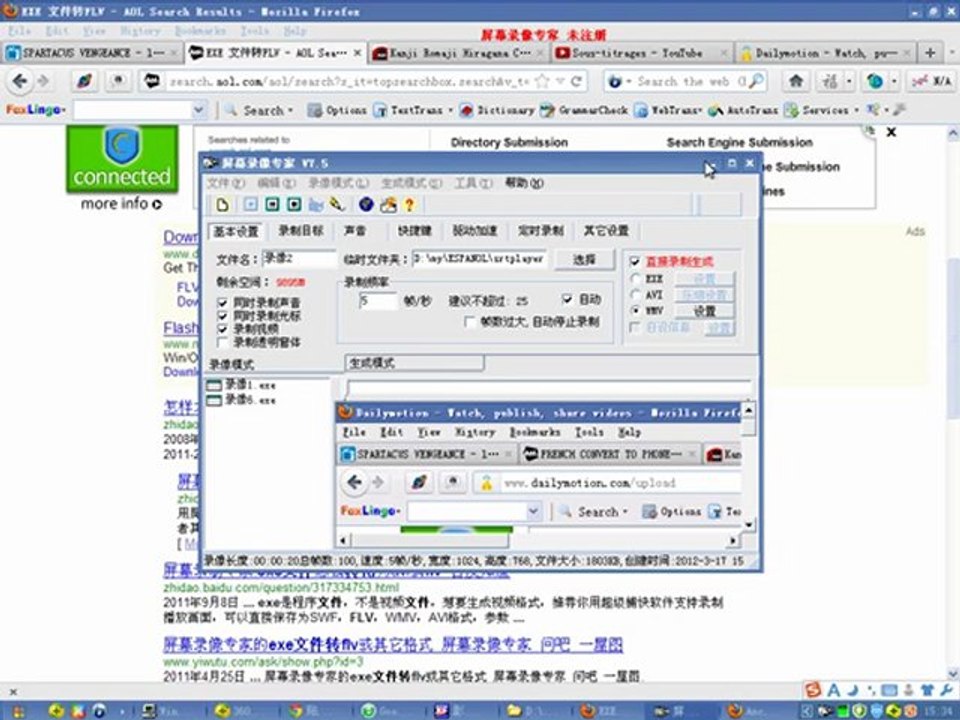Viewport: 960px width, 720px height.
Task: Open the search engine selector dropdown
Action: click(628, 81)
